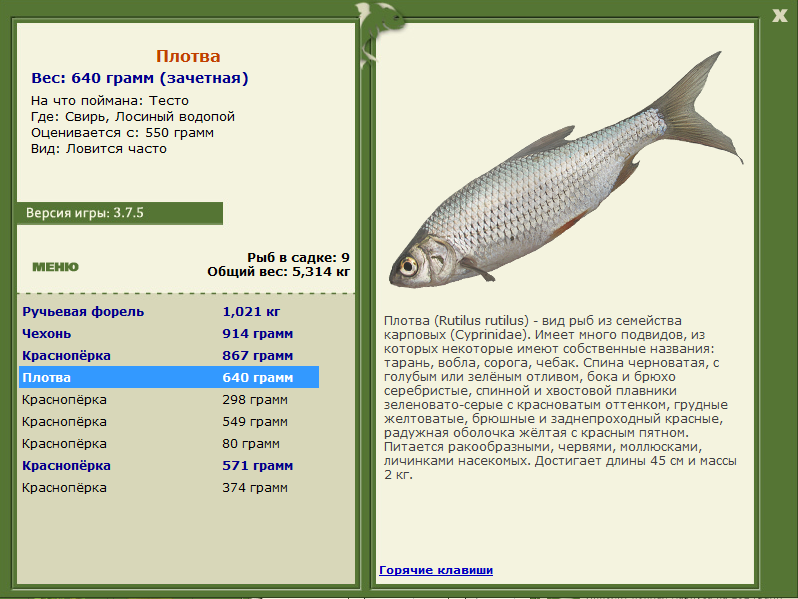Click the Rutilus rutilus description paragraph

coord(560,397)
